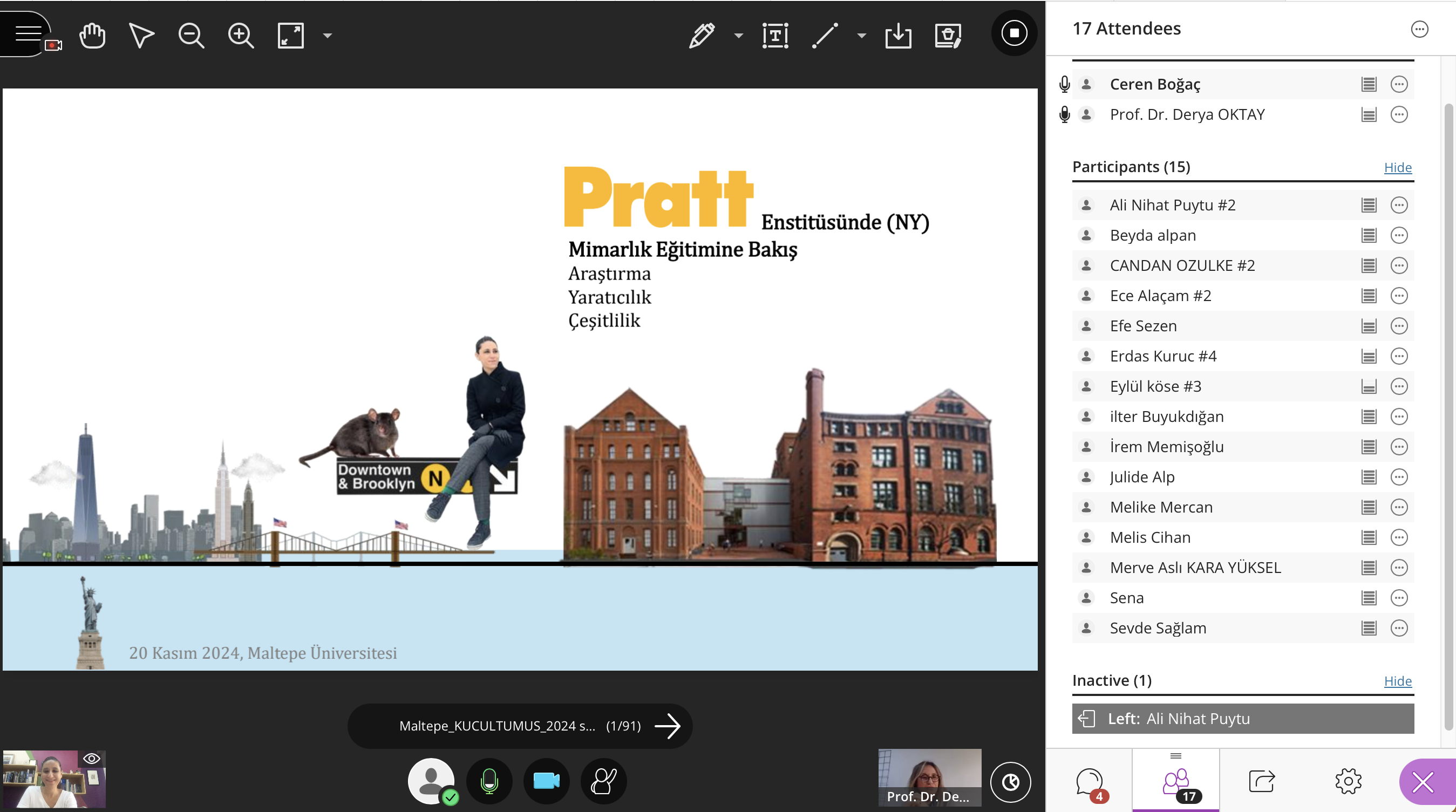1456x812 pixels.
Task: Open the fit-page dropdown arrow
Action: (327, 36)
